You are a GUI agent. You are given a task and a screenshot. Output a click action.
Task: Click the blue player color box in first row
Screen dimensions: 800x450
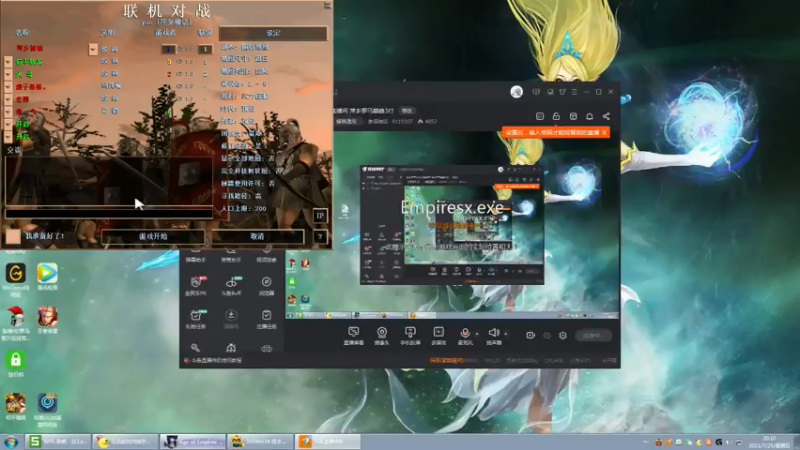(x=168, y=49)
